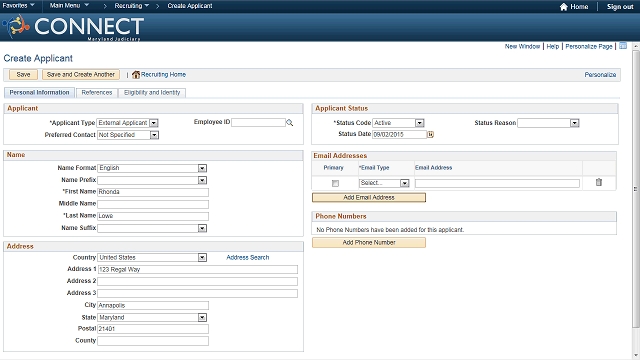Click the "No Phone Numbers have been added" message
This screenshot has height=360, width=640.
tap(390, 230)
